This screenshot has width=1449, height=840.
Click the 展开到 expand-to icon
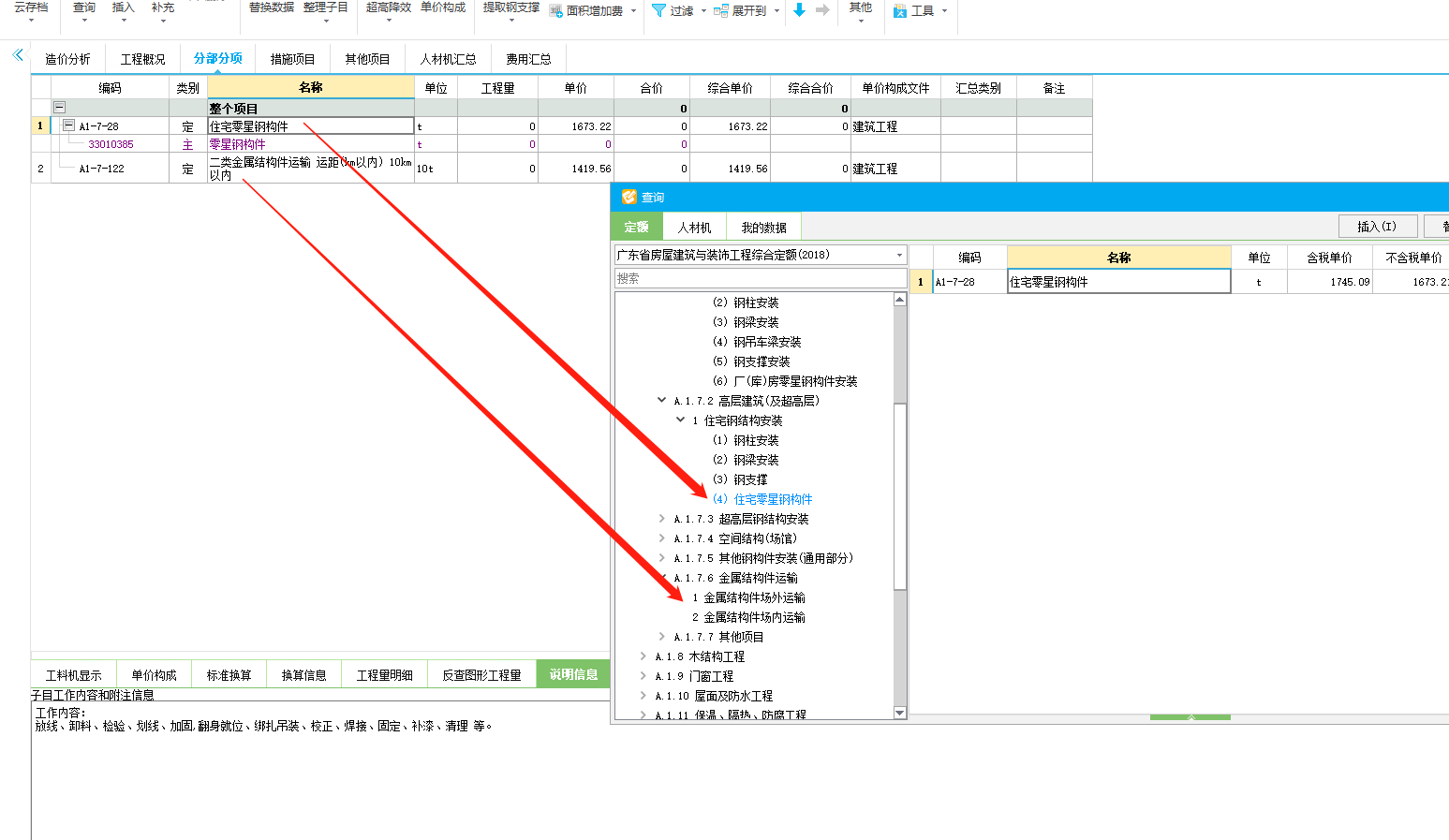(720, 11)
